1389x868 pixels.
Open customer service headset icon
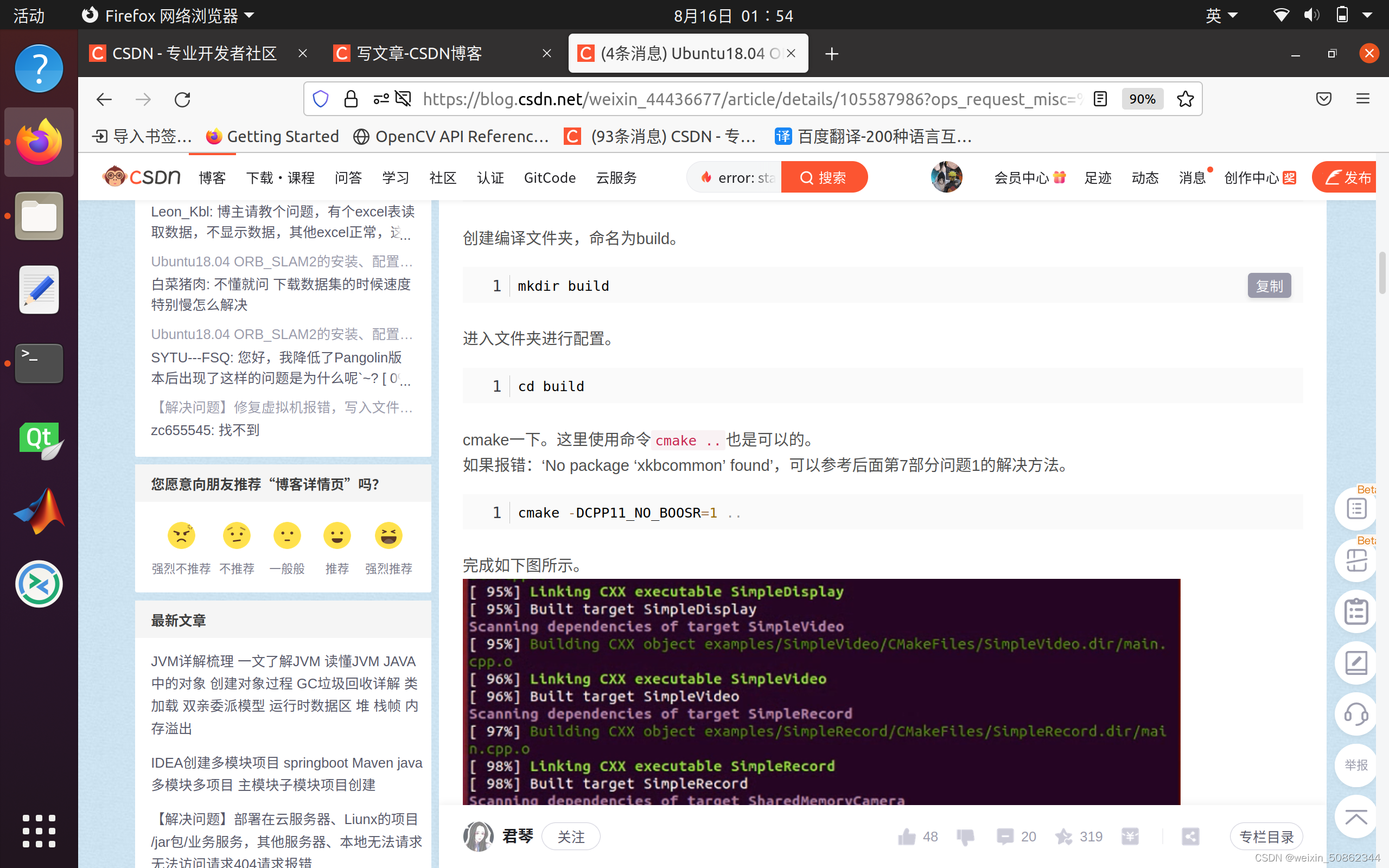1356,714
